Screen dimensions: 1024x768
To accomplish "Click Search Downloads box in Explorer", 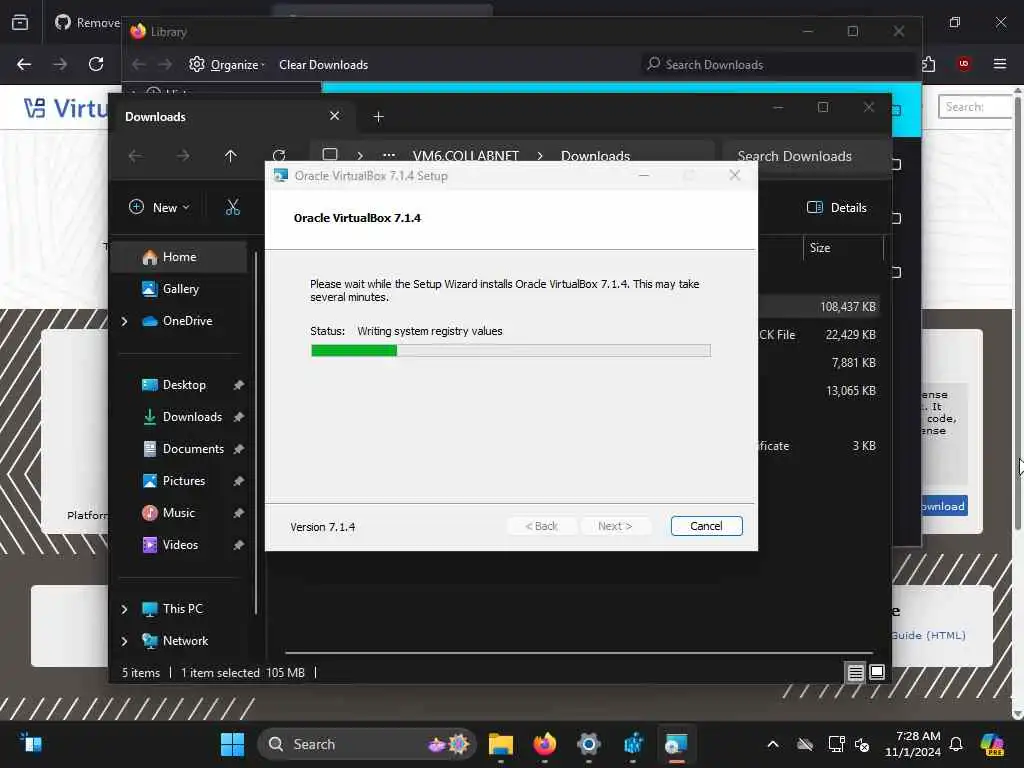I will tap(806, 156).
